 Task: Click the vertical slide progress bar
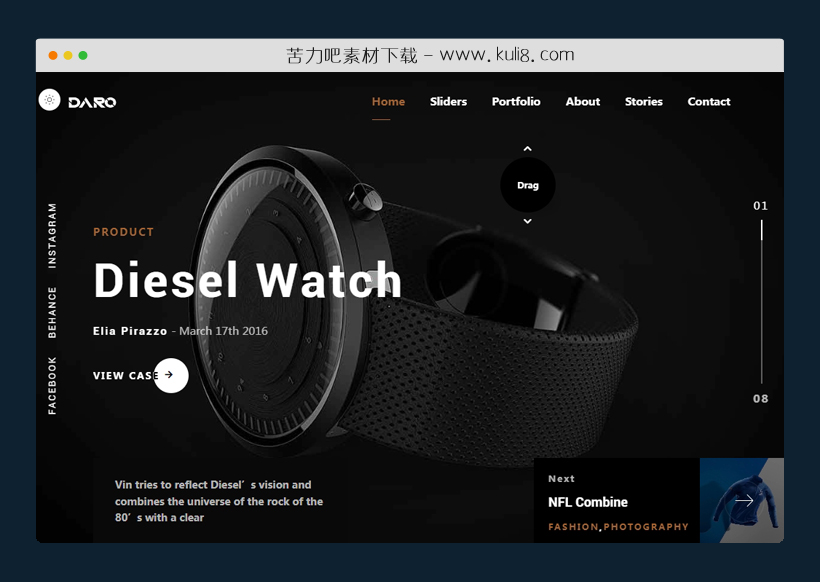[761, 302]
